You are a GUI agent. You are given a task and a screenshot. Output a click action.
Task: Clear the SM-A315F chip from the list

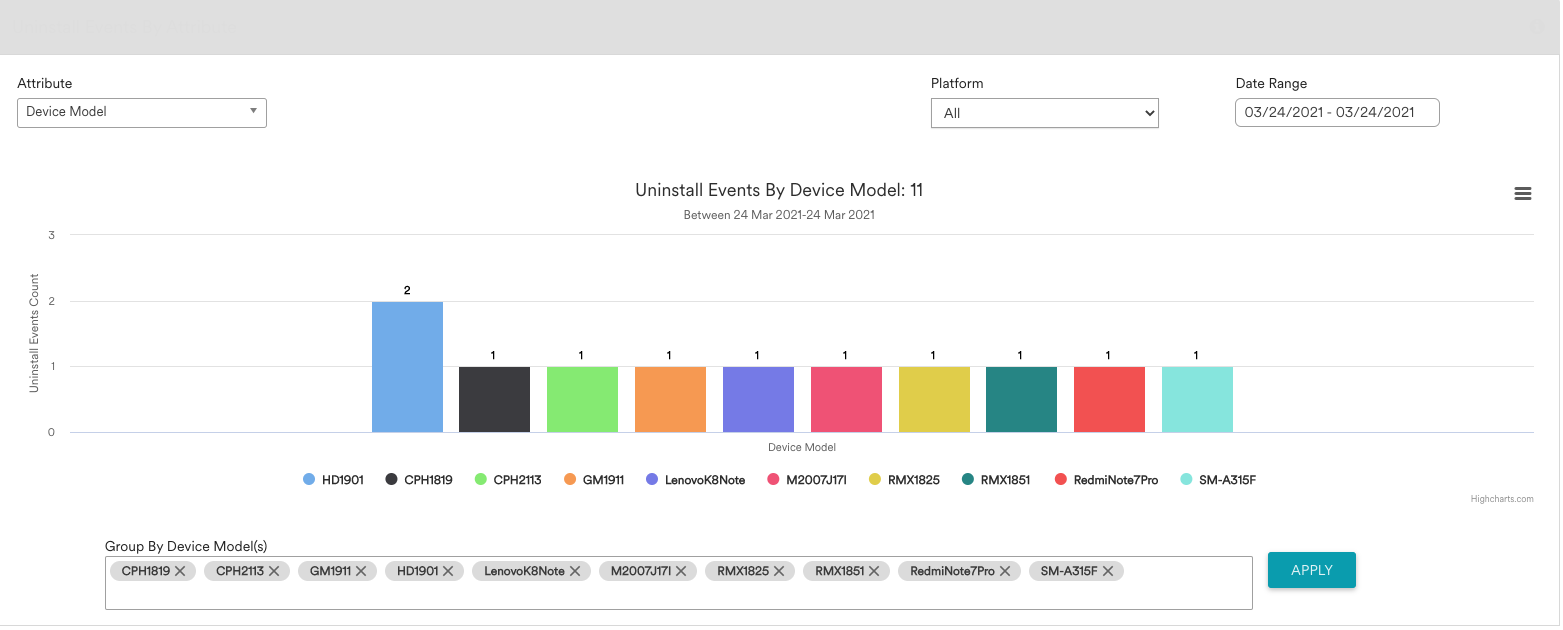(1108, 571)
